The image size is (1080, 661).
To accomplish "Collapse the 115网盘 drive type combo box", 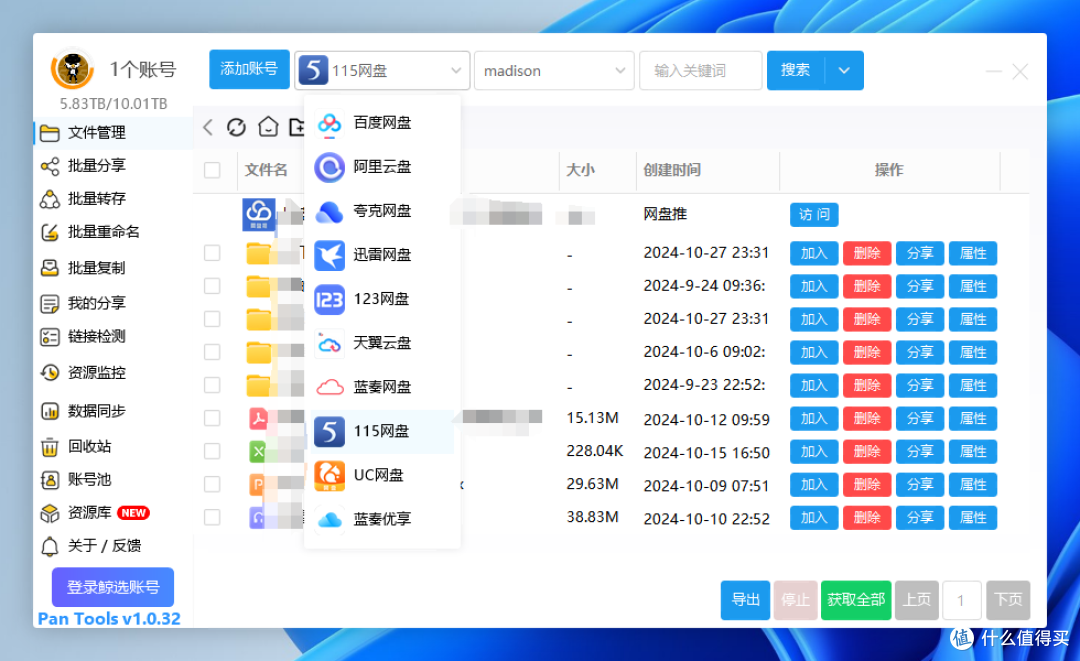I will click(382, 70).
